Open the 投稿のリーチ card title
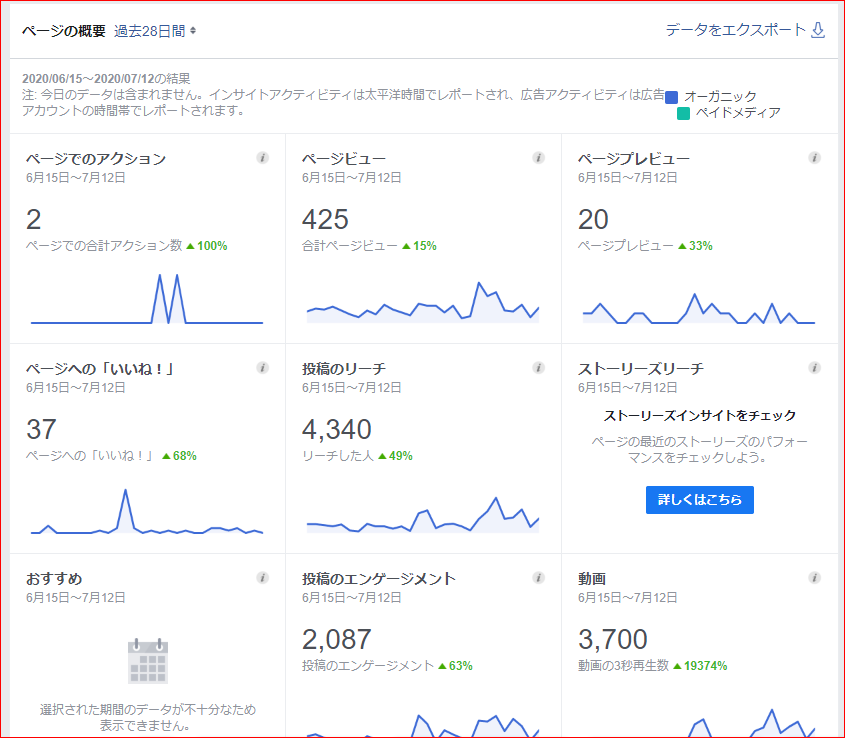This screenshot has height=738, width=845. (344, 369)
